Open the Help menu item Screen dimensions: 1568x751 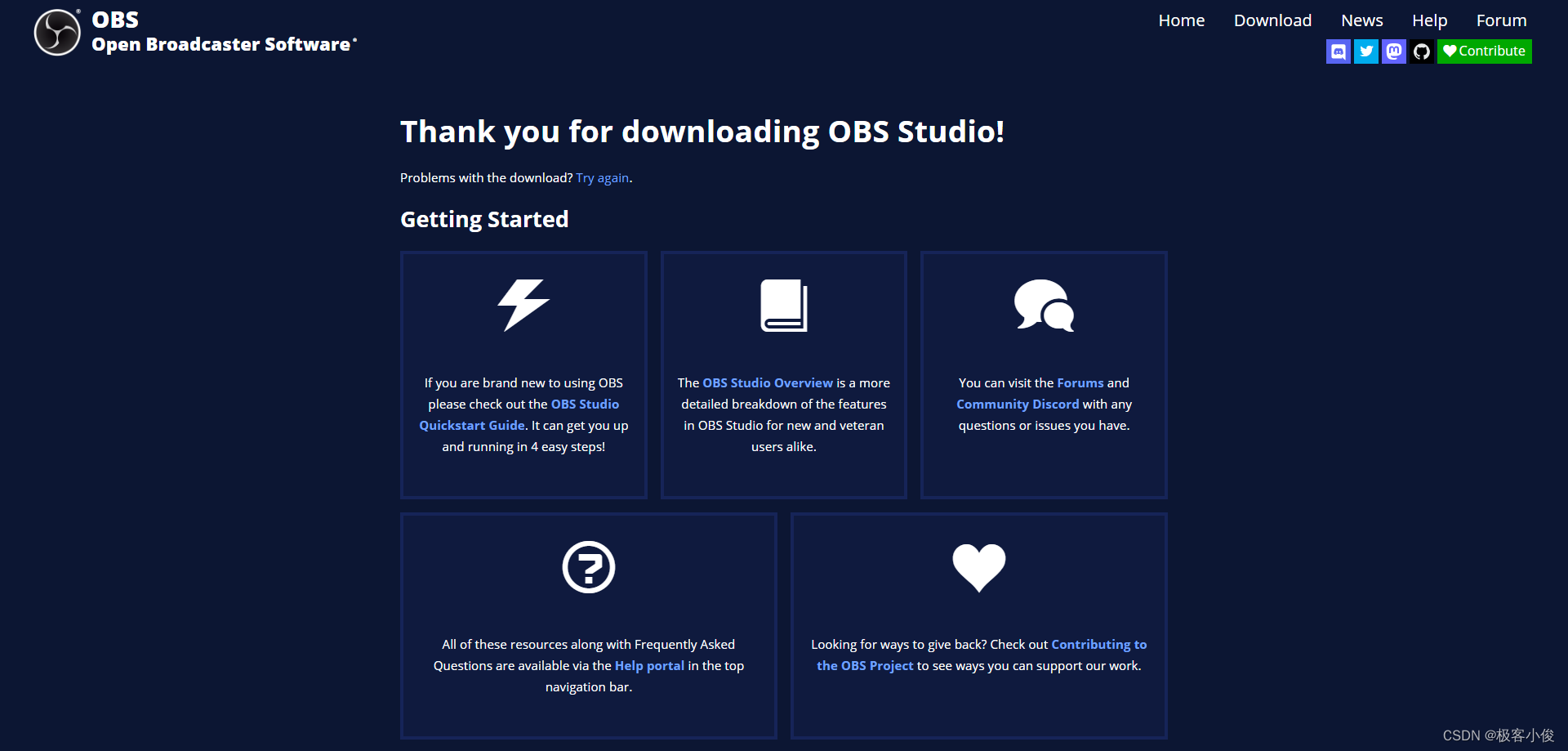[x=1429, y=20]
